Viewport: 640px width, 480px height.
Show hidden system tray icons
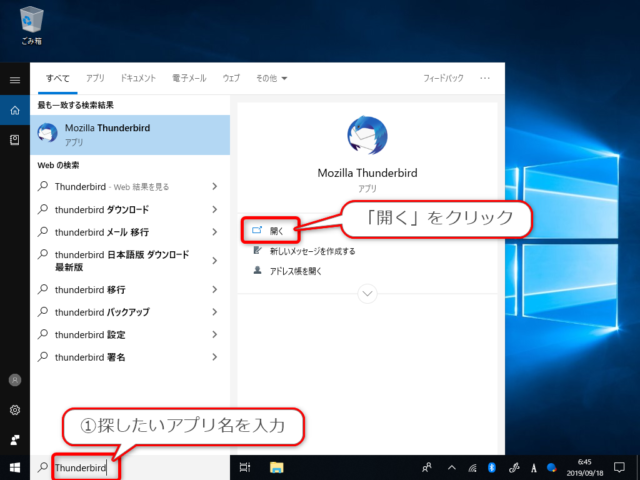[451, 468]
